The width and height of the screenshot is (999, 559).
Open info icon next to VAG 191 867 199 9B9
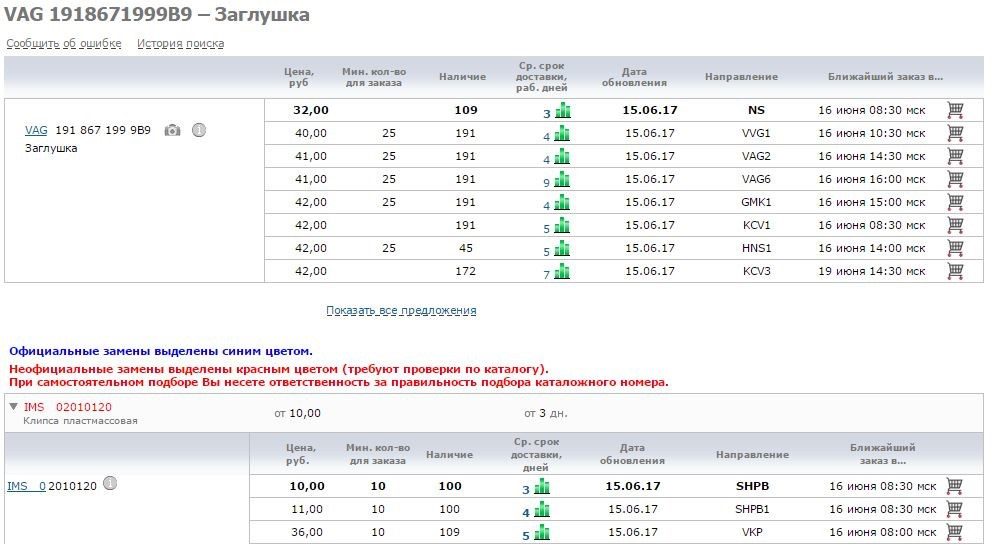[199, 130]
